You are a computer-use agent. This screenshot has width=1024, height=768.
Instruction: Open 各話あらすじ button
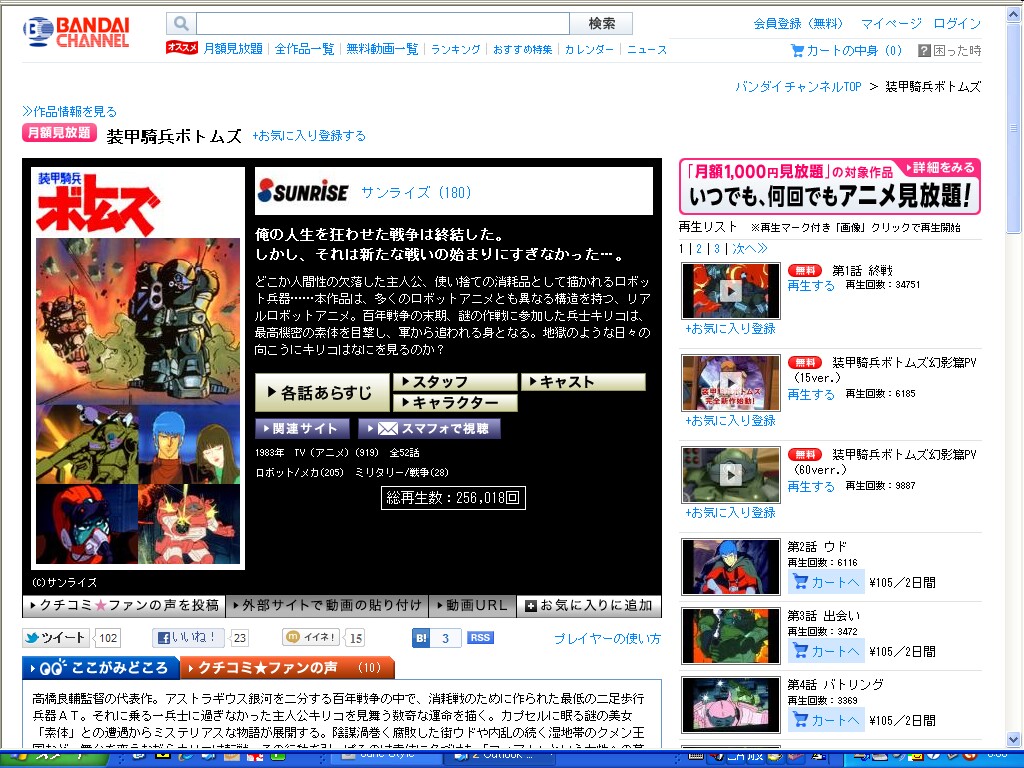click(x=322, y=392)
